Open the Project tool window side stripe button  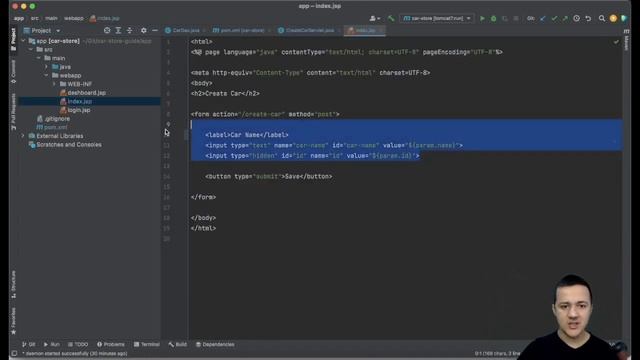(x=13, y=40)
